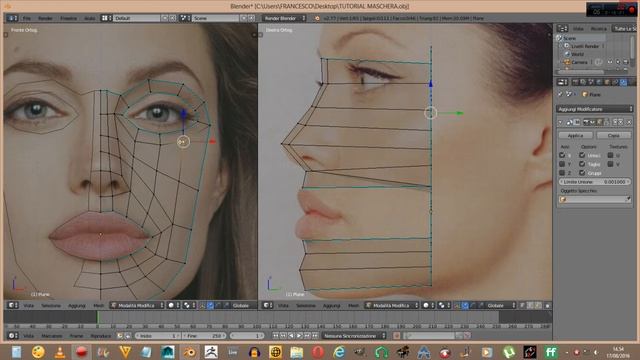Open Globale orientation dropdown in right viewport

click(499, 305)
